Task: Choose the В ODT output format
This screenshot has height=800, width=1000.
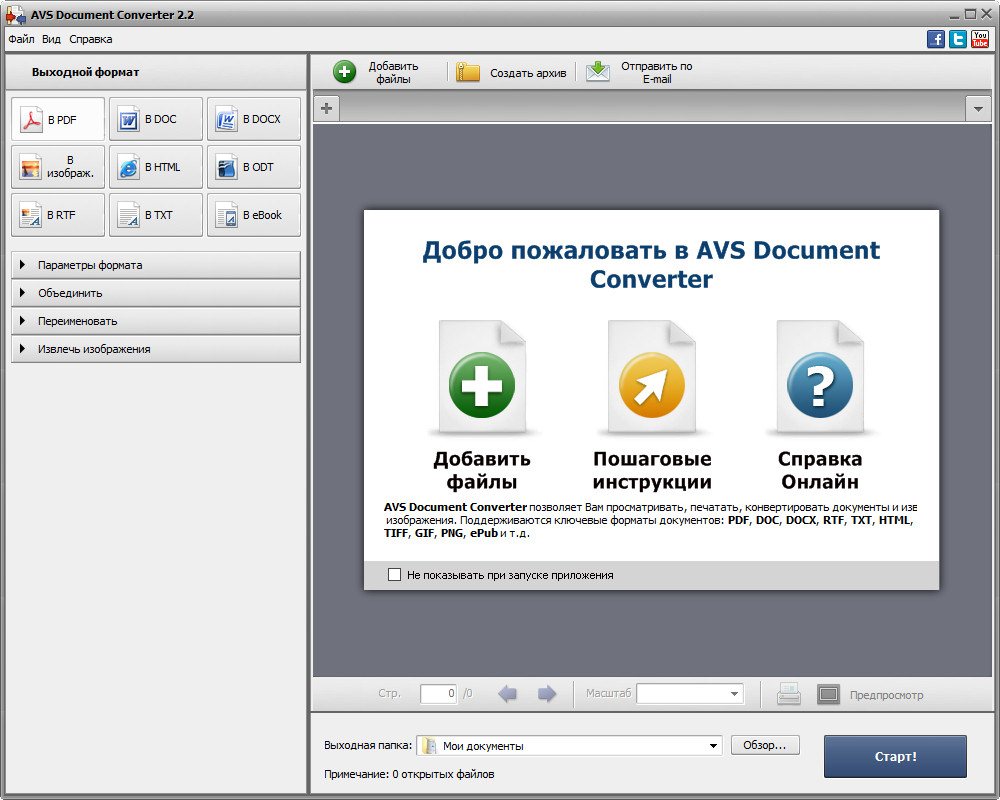Action: coord(254,167)
